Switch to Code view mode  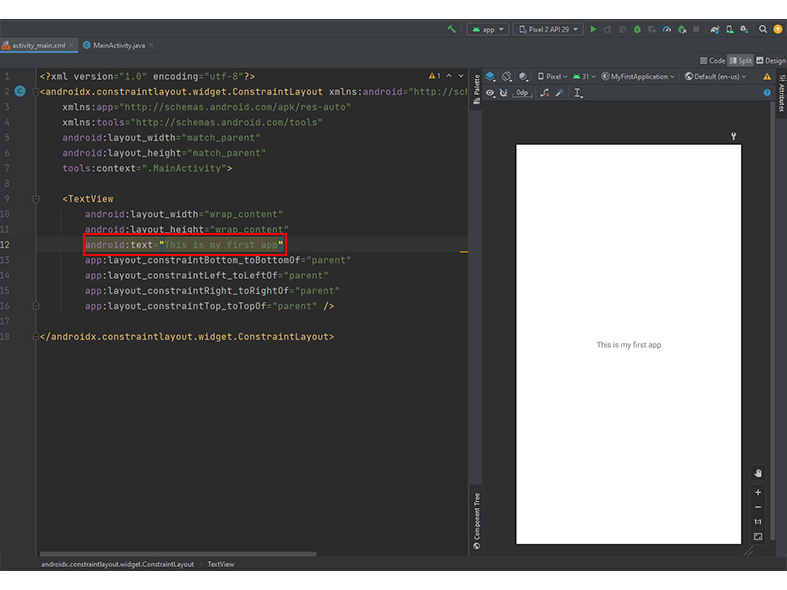(713, 61)
